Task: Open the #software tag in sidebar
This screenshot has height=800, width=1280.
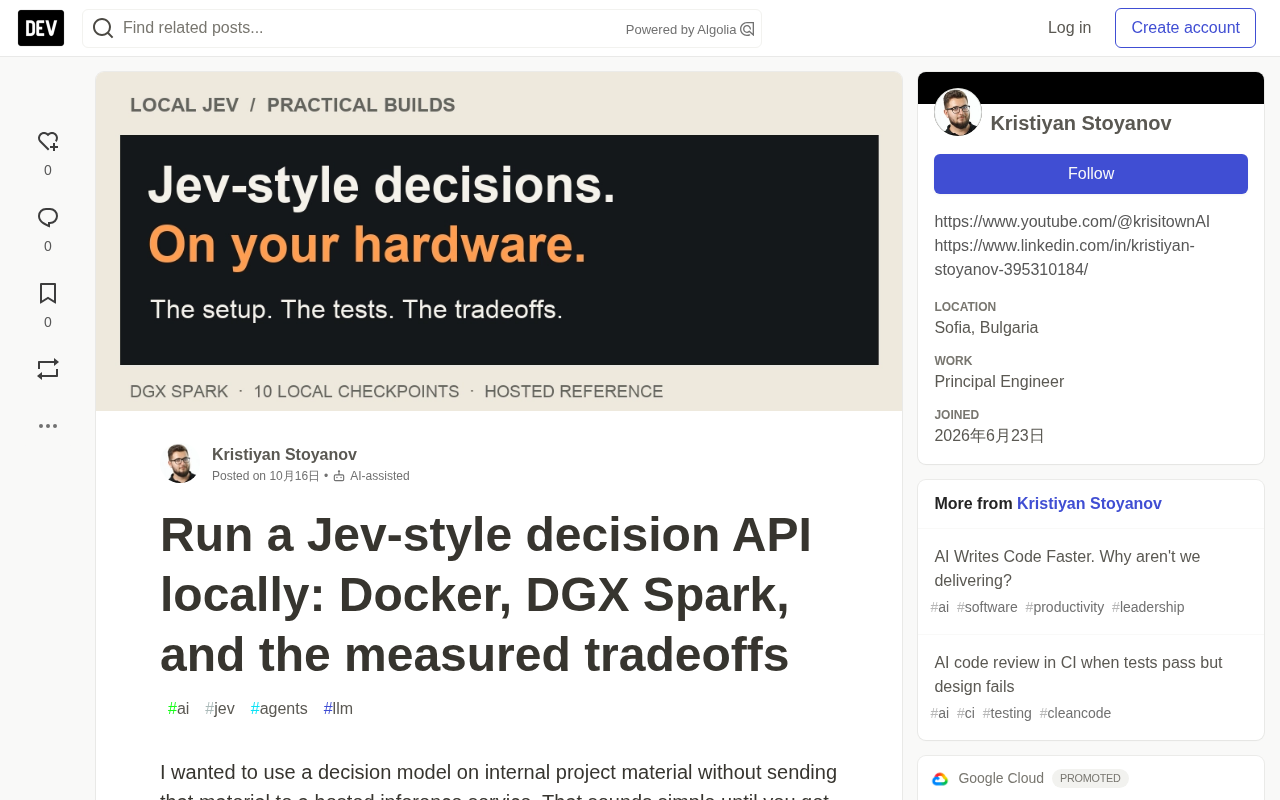Action: [987, 607]
